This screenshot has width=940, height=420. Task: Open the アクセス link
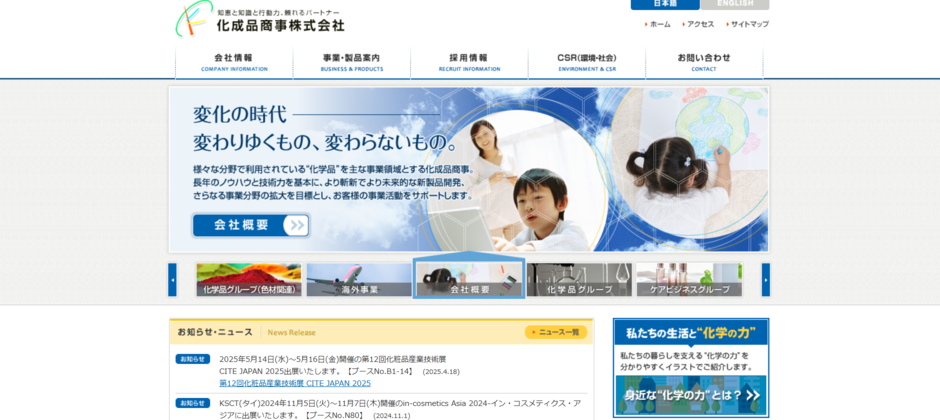pyautogui.click(x=698, y=25)
